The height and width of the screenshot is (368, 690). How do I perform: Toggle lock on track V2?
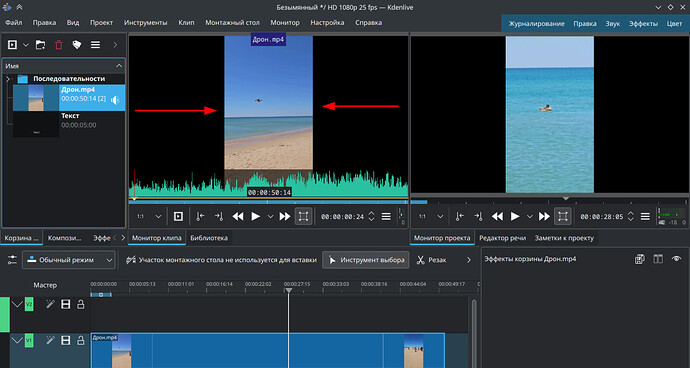[x=81, y=304]
